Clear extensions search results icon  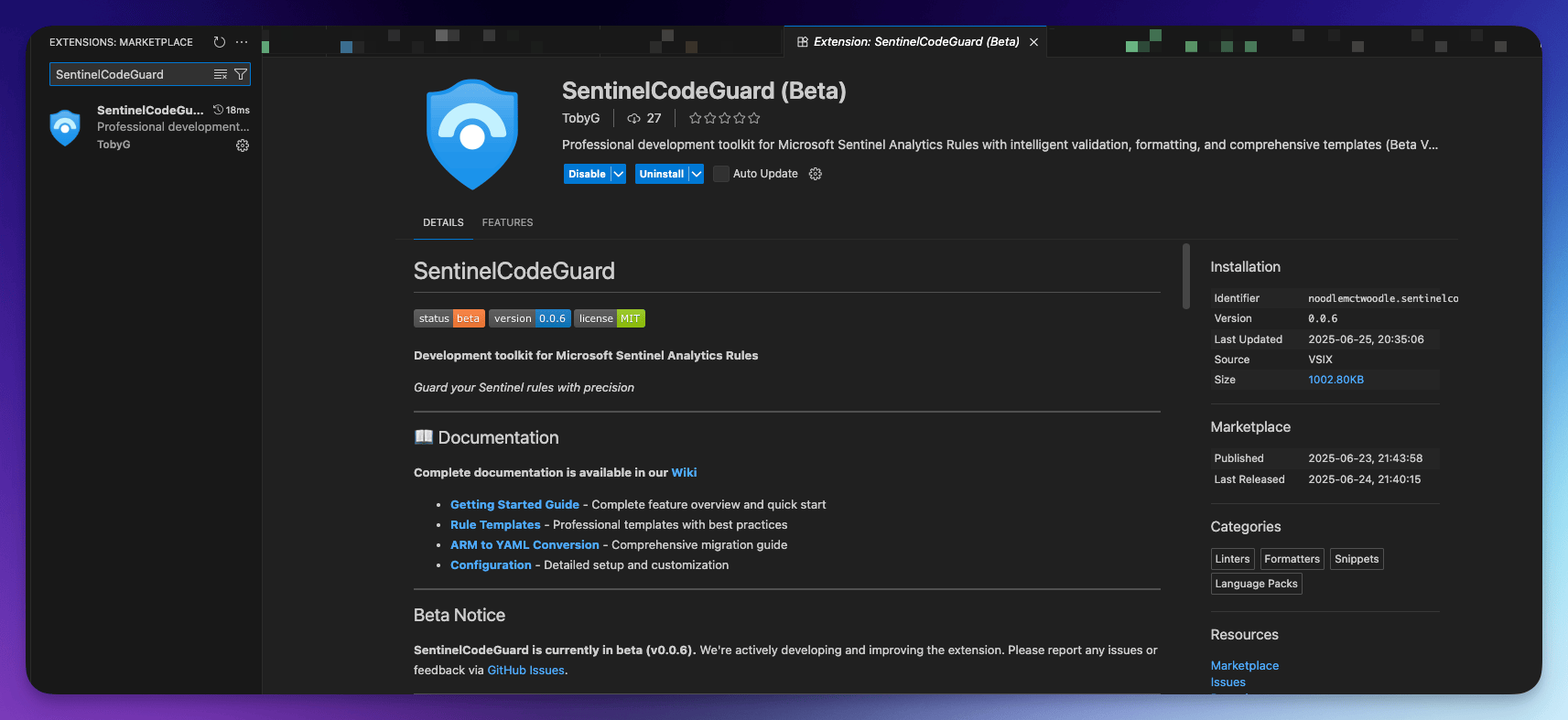[221, 74]
